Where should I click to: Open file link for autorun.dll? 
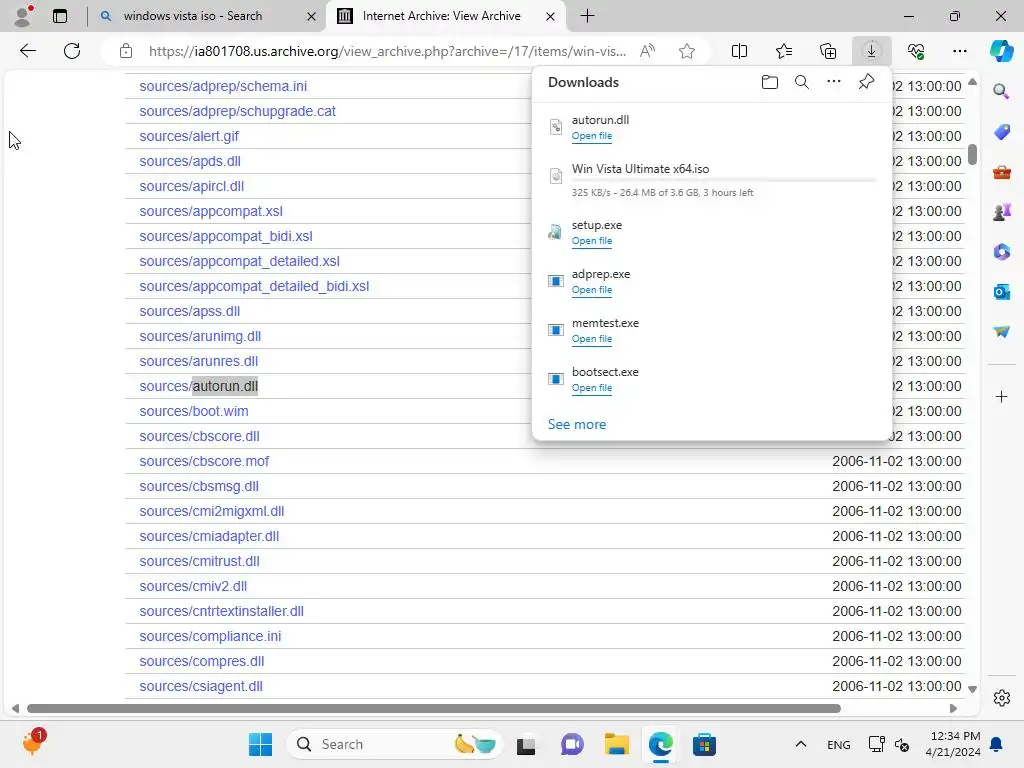pos(592,136)
